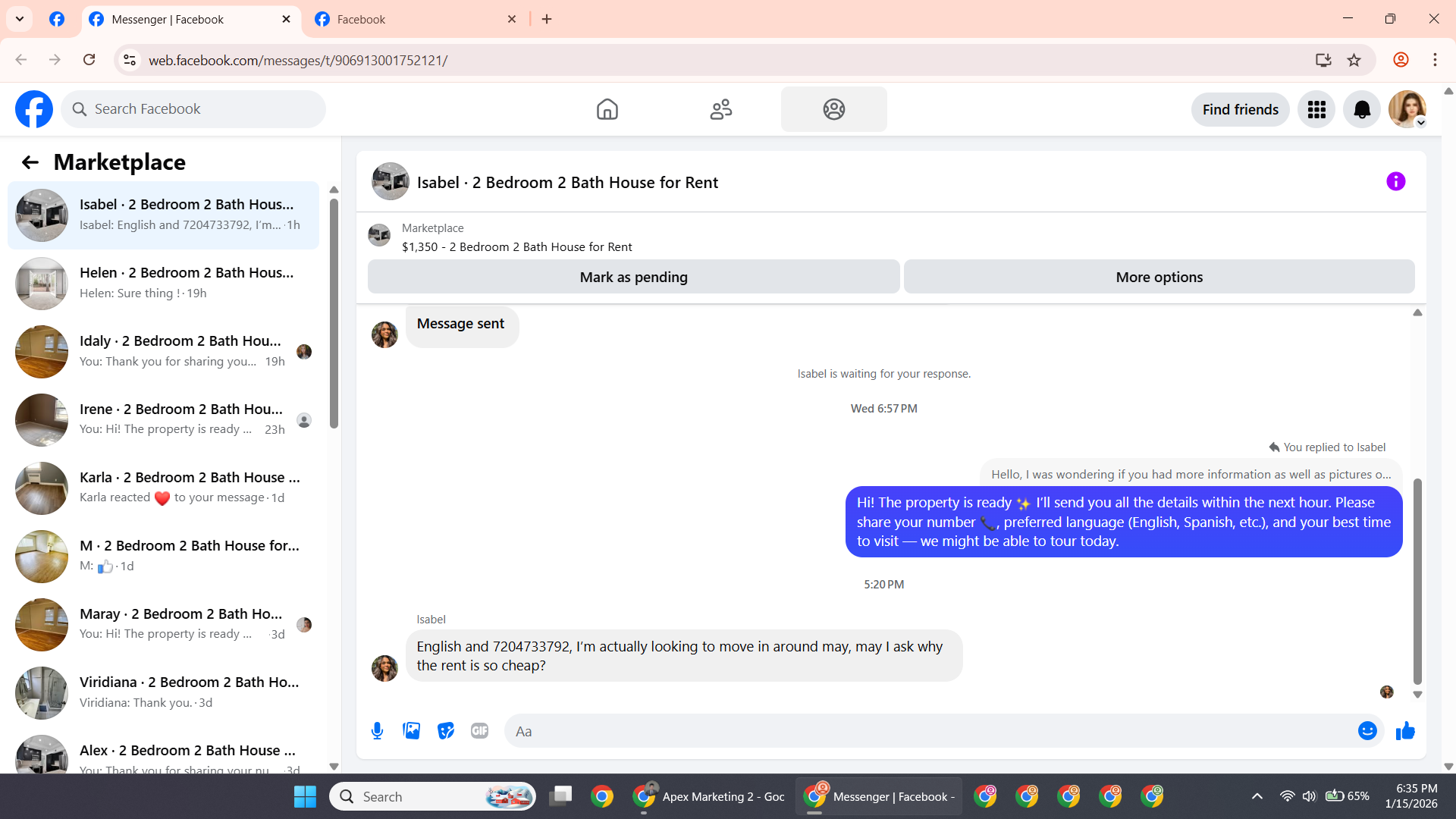Send a thumbs up like
This screenshot has width=1456, height=819.
(x=1405, y=731)
